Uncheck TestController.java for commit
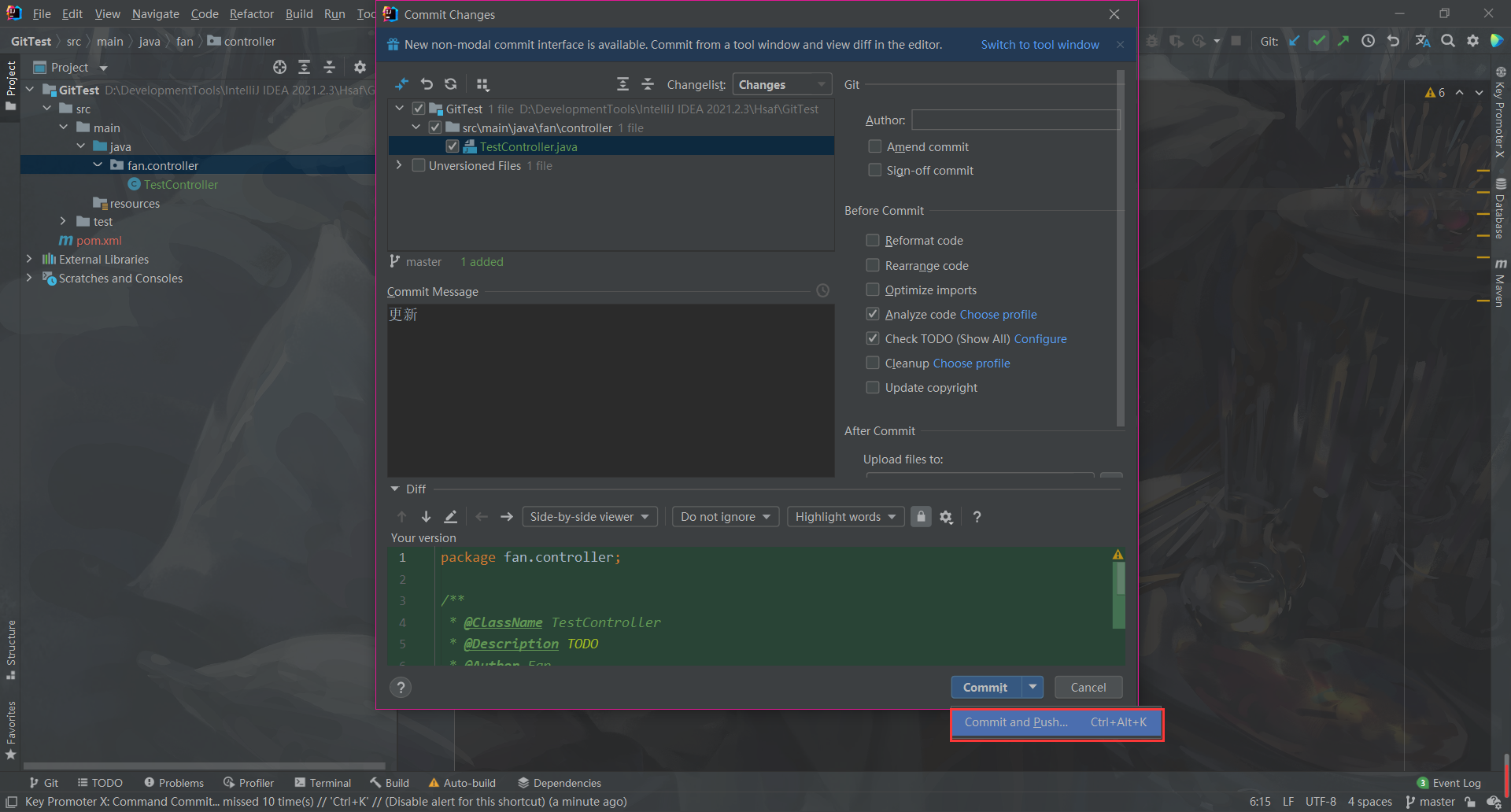This screenshot has width=1511, height=812. pos(452,146)
